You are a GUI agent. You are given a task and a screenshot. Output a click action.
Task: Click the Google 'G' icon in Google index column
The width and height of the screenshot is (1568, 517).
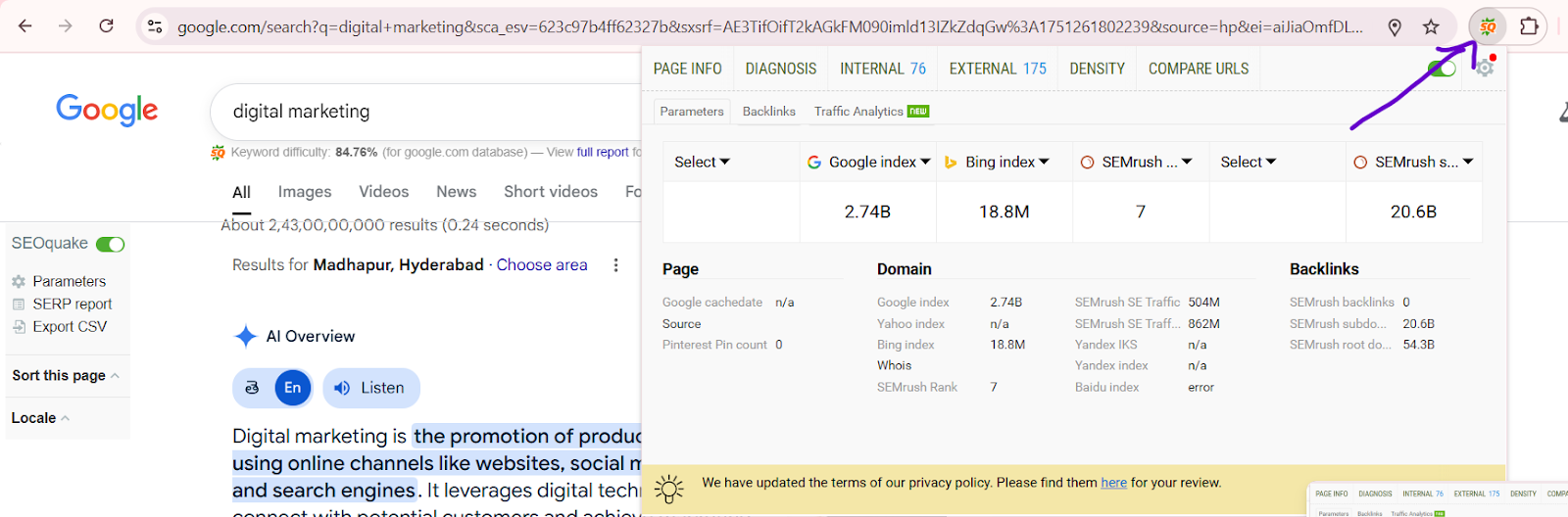click(x=814, y=163)
